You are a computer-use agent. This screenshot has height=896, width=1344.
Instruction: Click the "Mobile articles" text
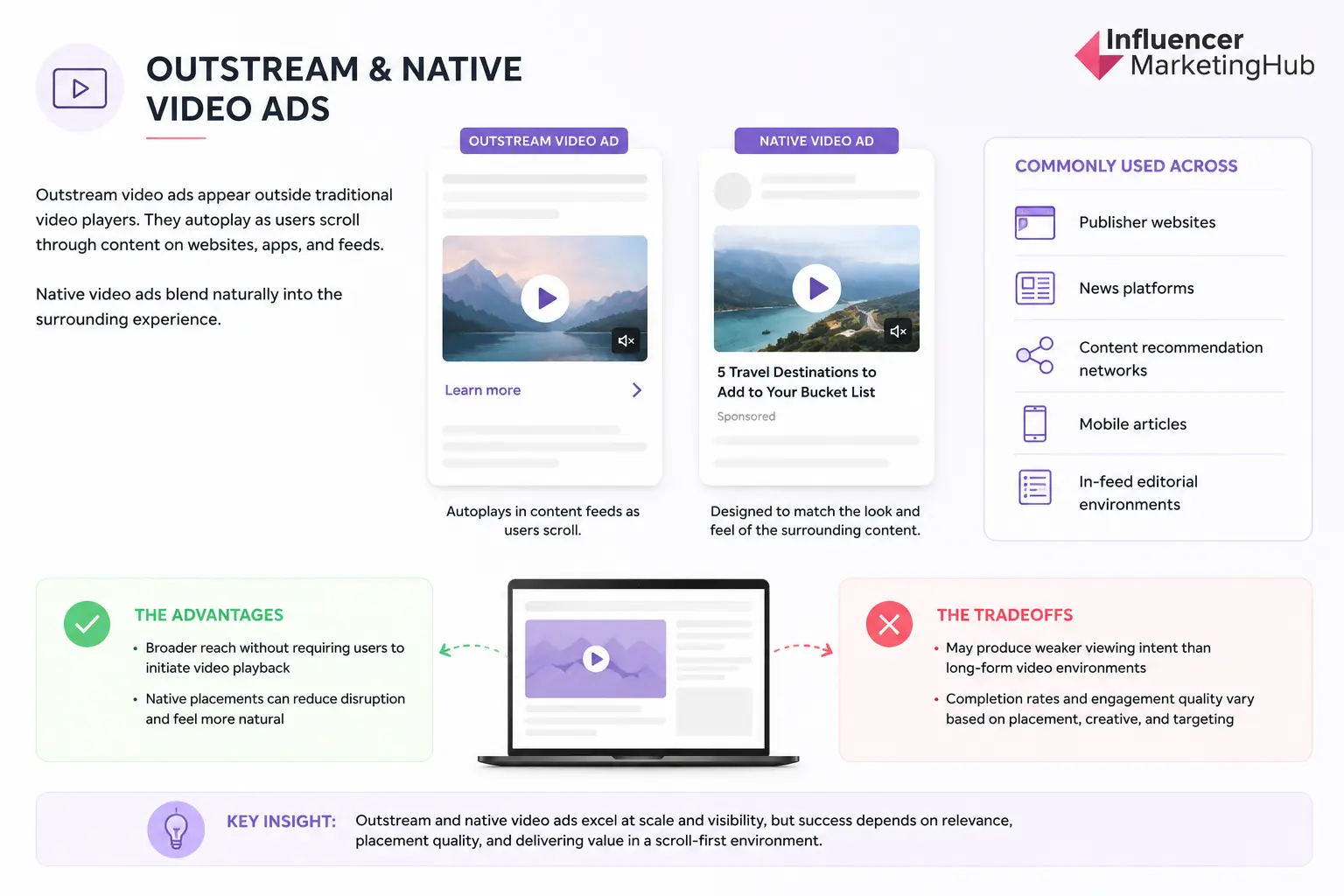pos(1133,424)
